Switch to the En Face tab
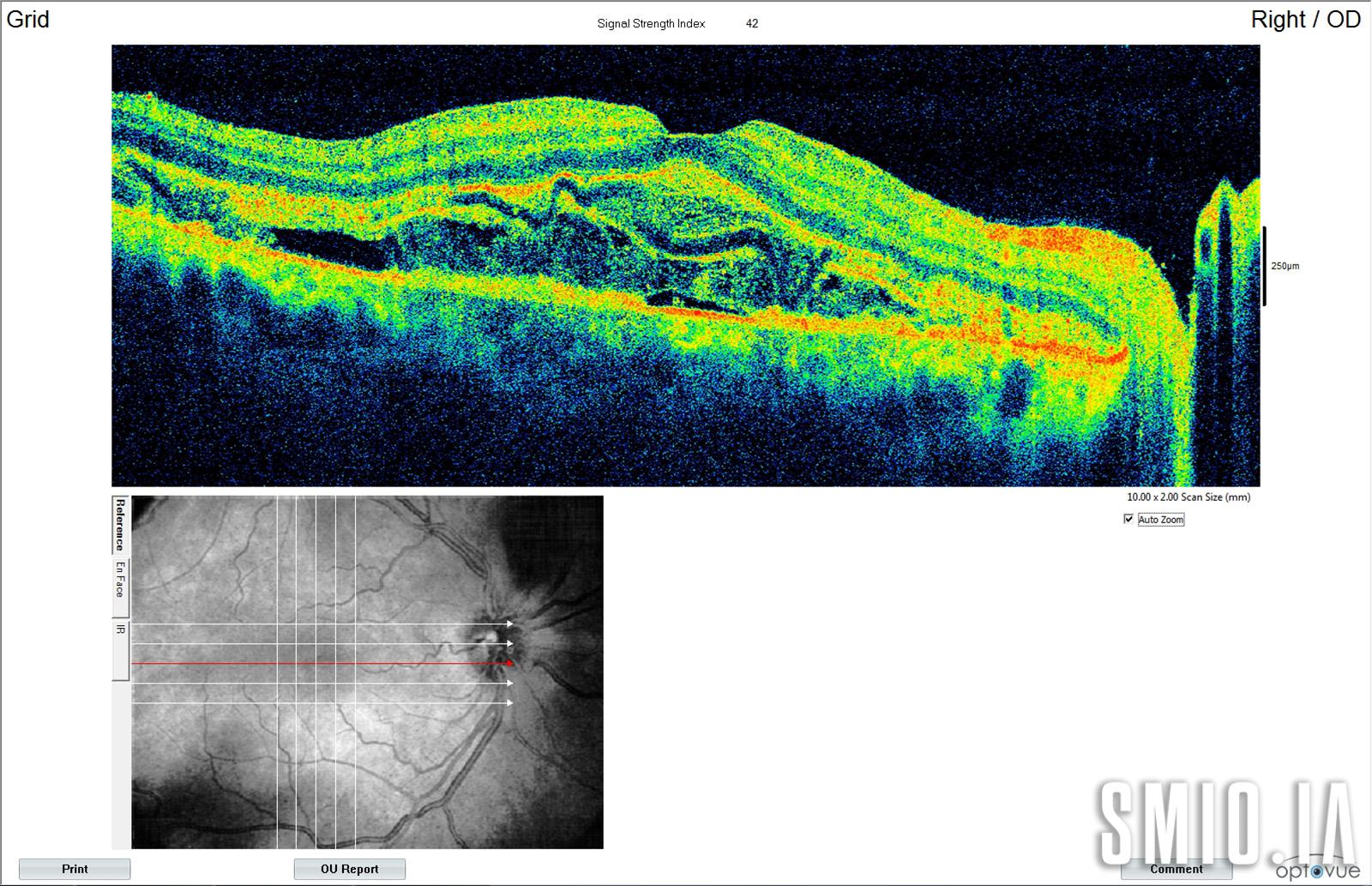The width and height of the screenshot is (1372, 886). click(x=120, y=580)
